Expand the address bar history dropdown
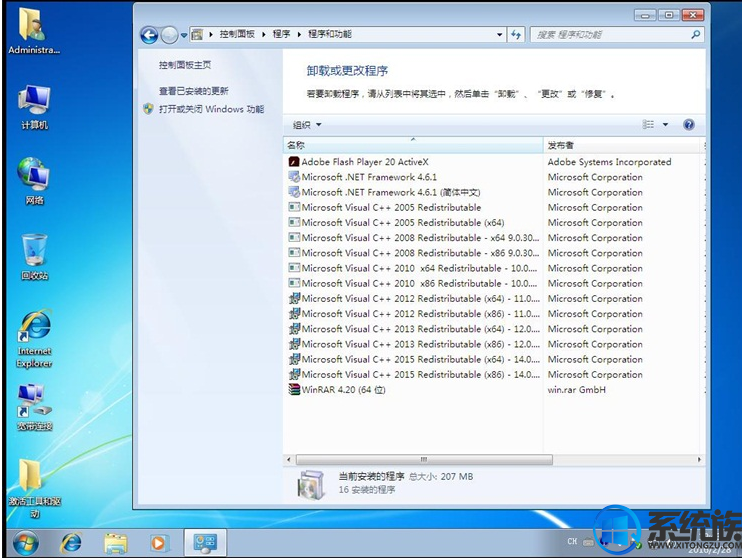Viewport: 742px width, 558px height. 499,35
